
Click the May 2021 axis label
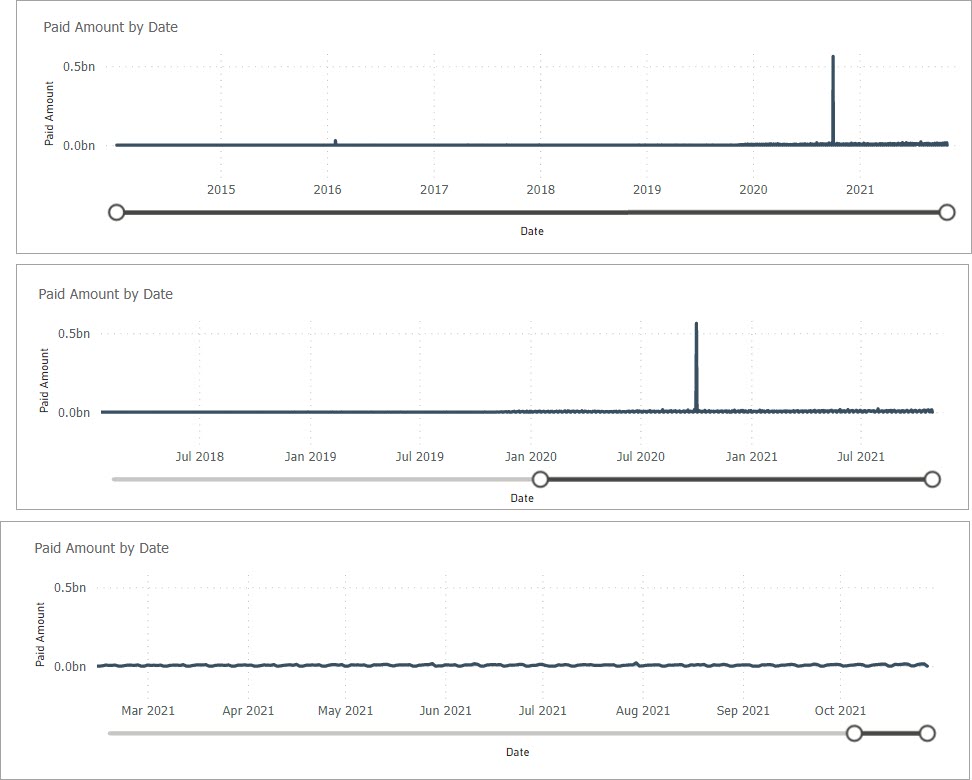click(345, 711)
